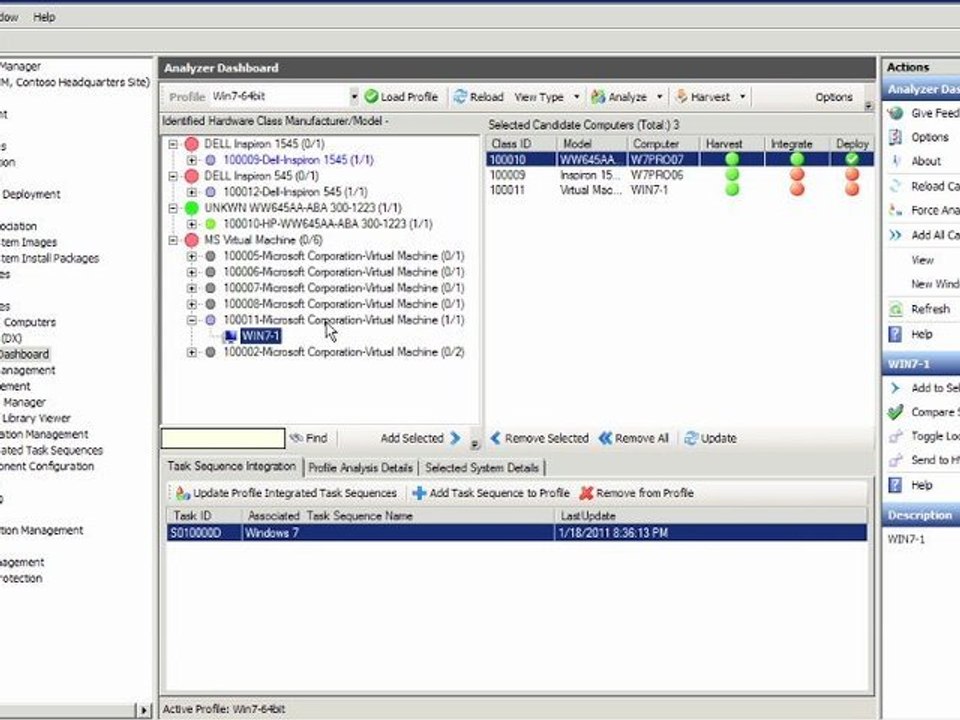960x720 pixels.
Task: Click the Remove All double-arrow icon
Action: (x=605, y=438)
